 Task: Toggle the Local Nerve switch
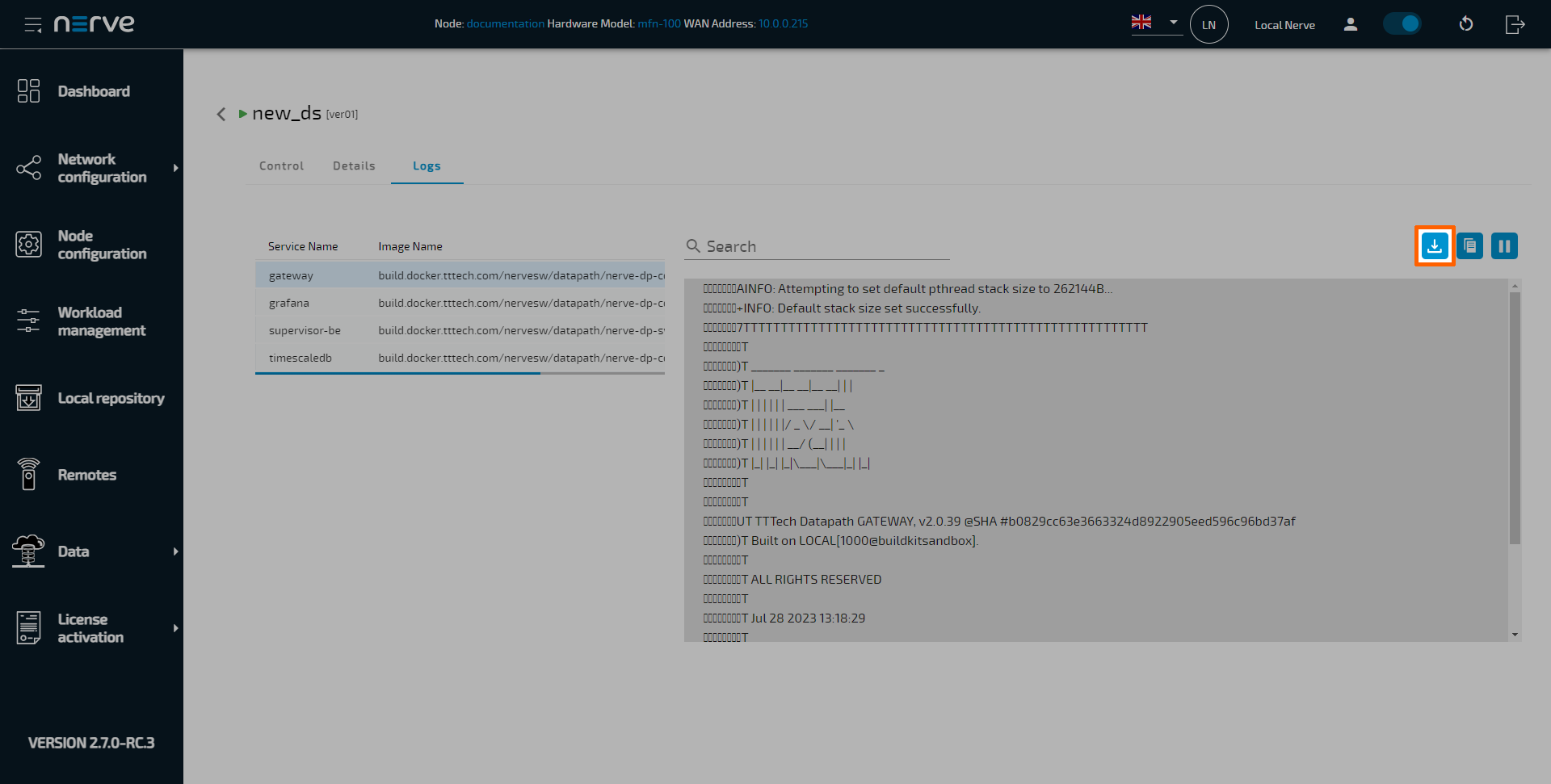(1402, 24)
